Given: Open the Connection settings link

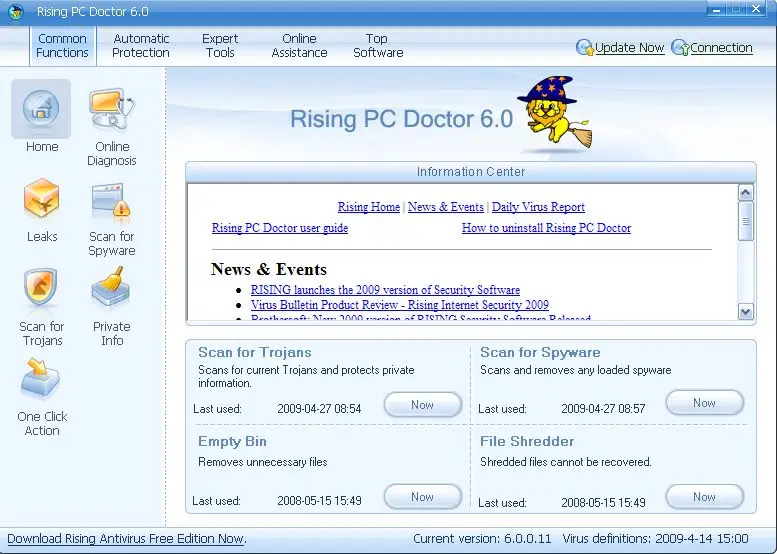Looking at the screenshot, I should point(712,48).
